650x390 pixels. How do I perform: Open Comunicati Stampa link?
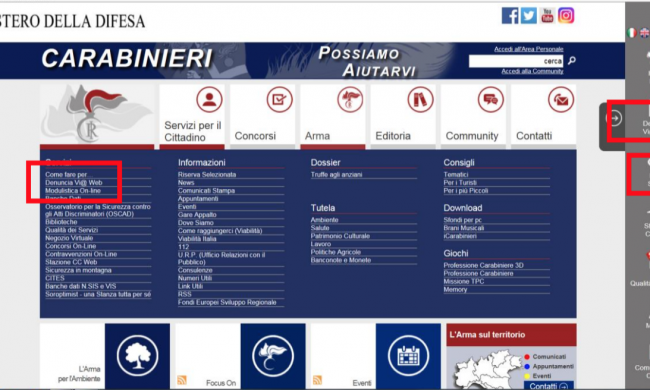click(x=206, y=191)
